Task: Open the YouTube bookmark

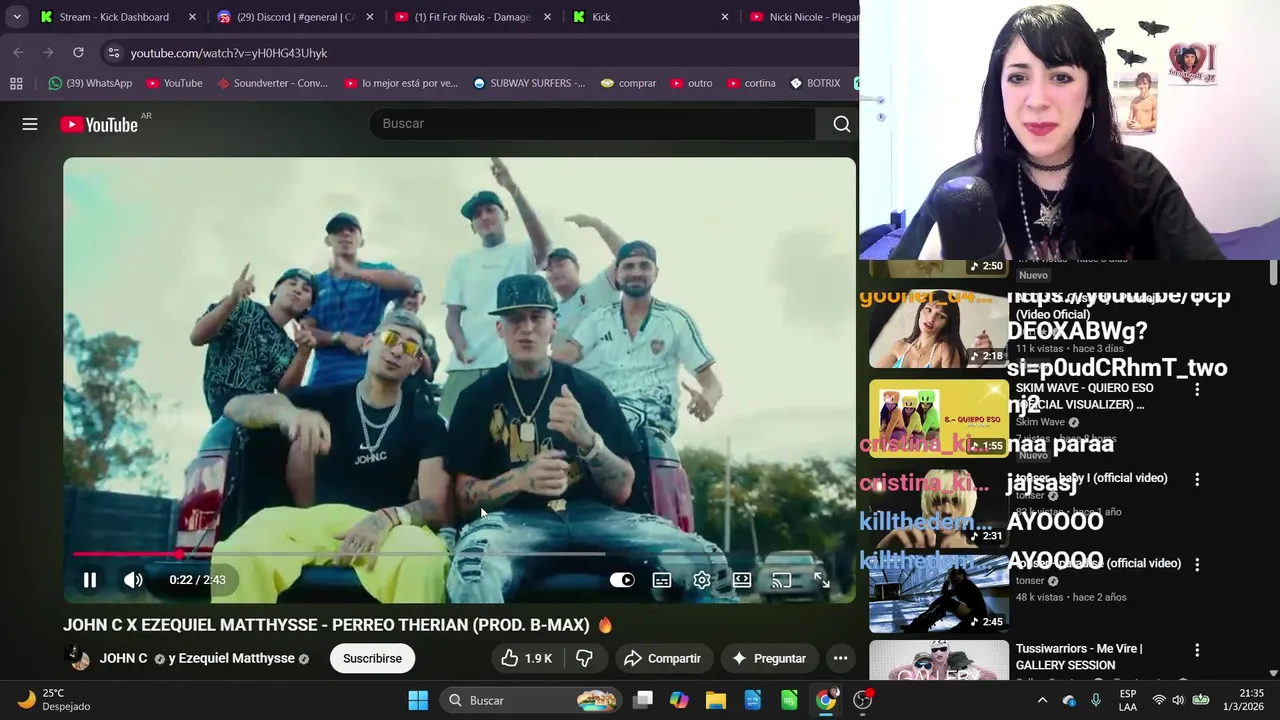Action: (x=174, y=83)
